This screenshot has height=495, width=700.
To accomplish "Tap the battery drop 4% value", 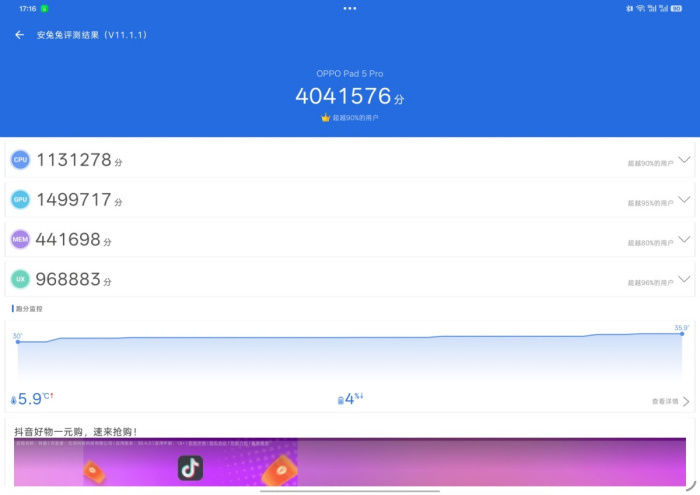I will (354, 398).
